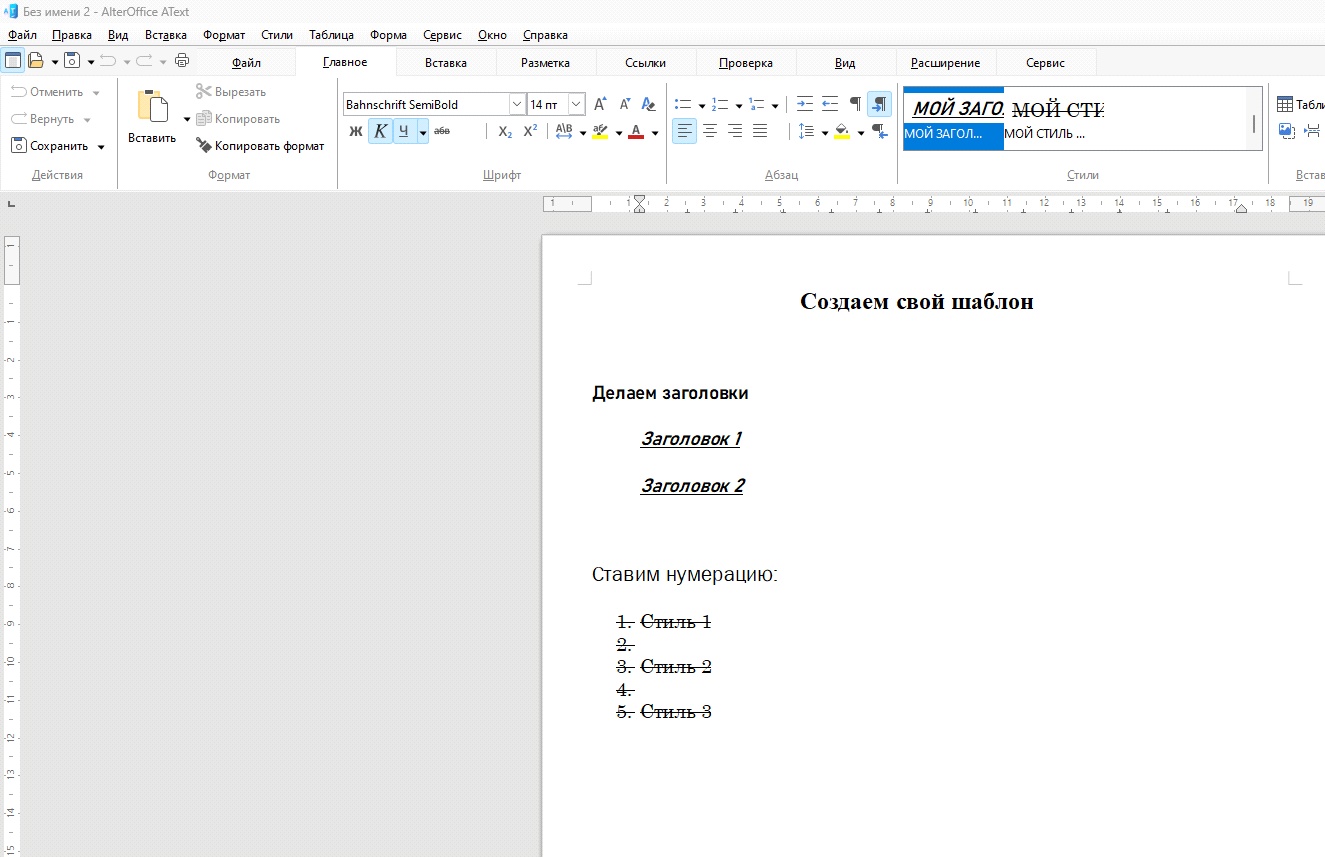
Task: Apply paragraph background yellow fill color
Action: (x=842, y=131)
